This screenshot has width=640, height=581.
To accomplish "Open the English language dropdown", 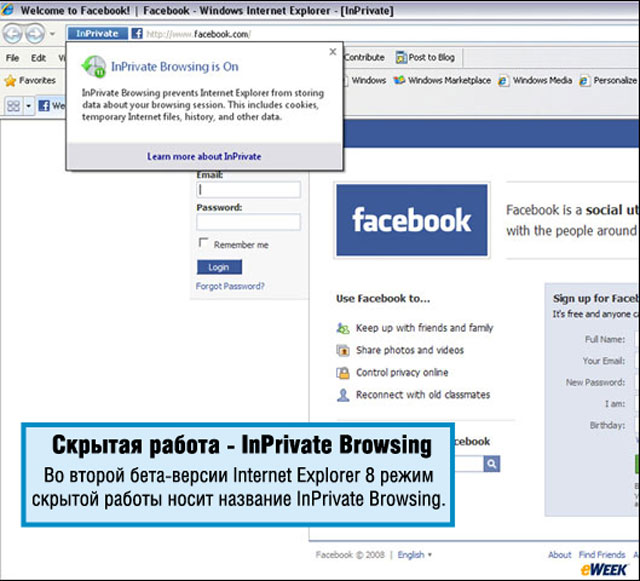I will 415,554.
